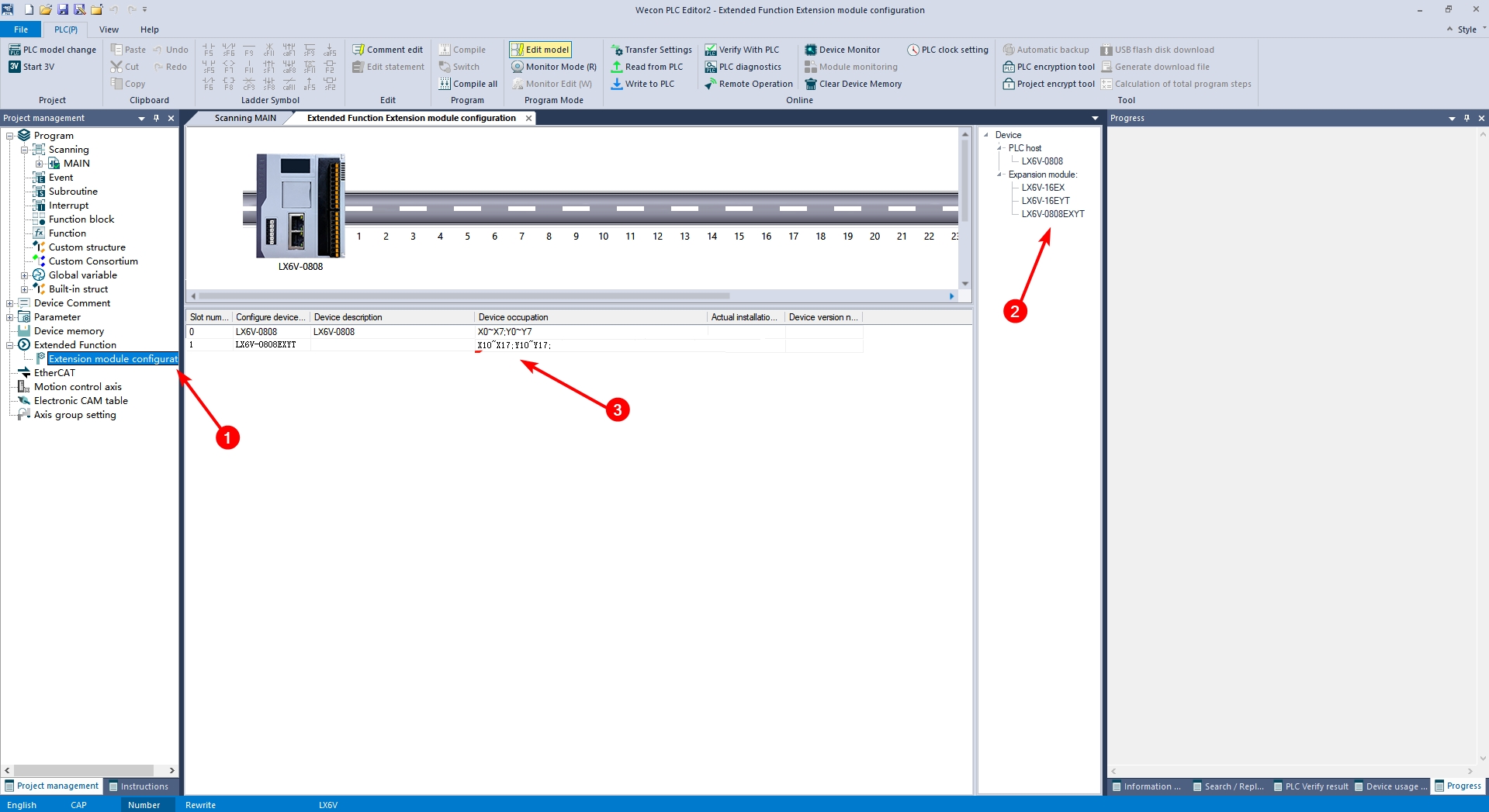Click the Start 3V icon
Viewport: 1489px width, 812px height.
15,67
